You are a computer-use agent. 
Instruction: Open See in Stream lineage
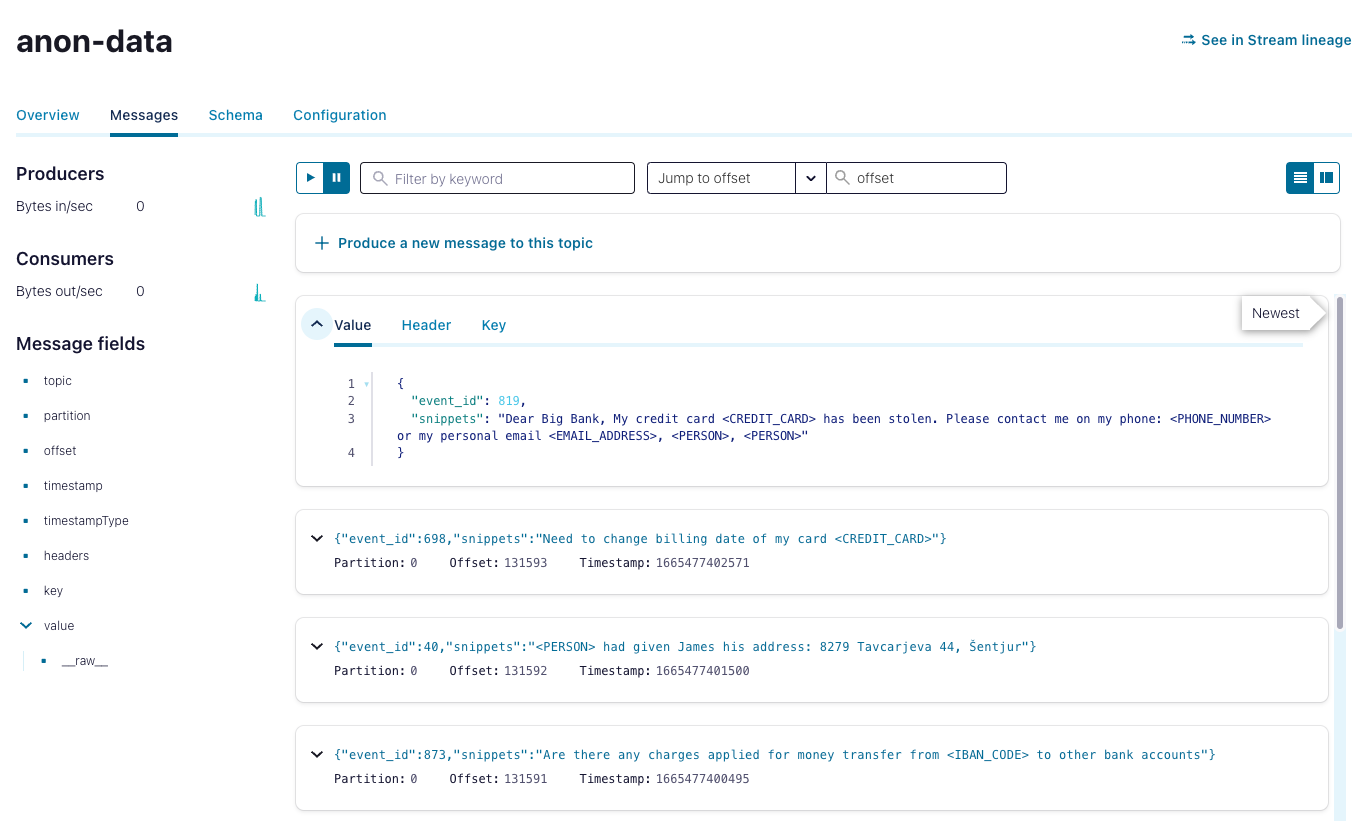coord(1275,40)
